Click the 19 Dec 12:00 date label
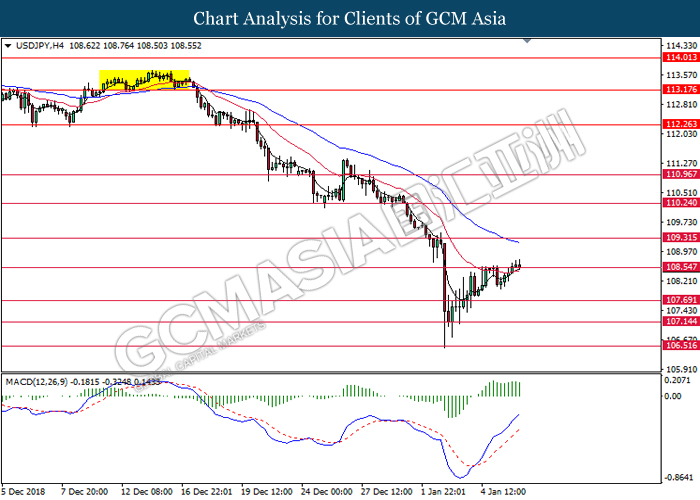This screenshot has height=500, width=700. click(267, 492)
